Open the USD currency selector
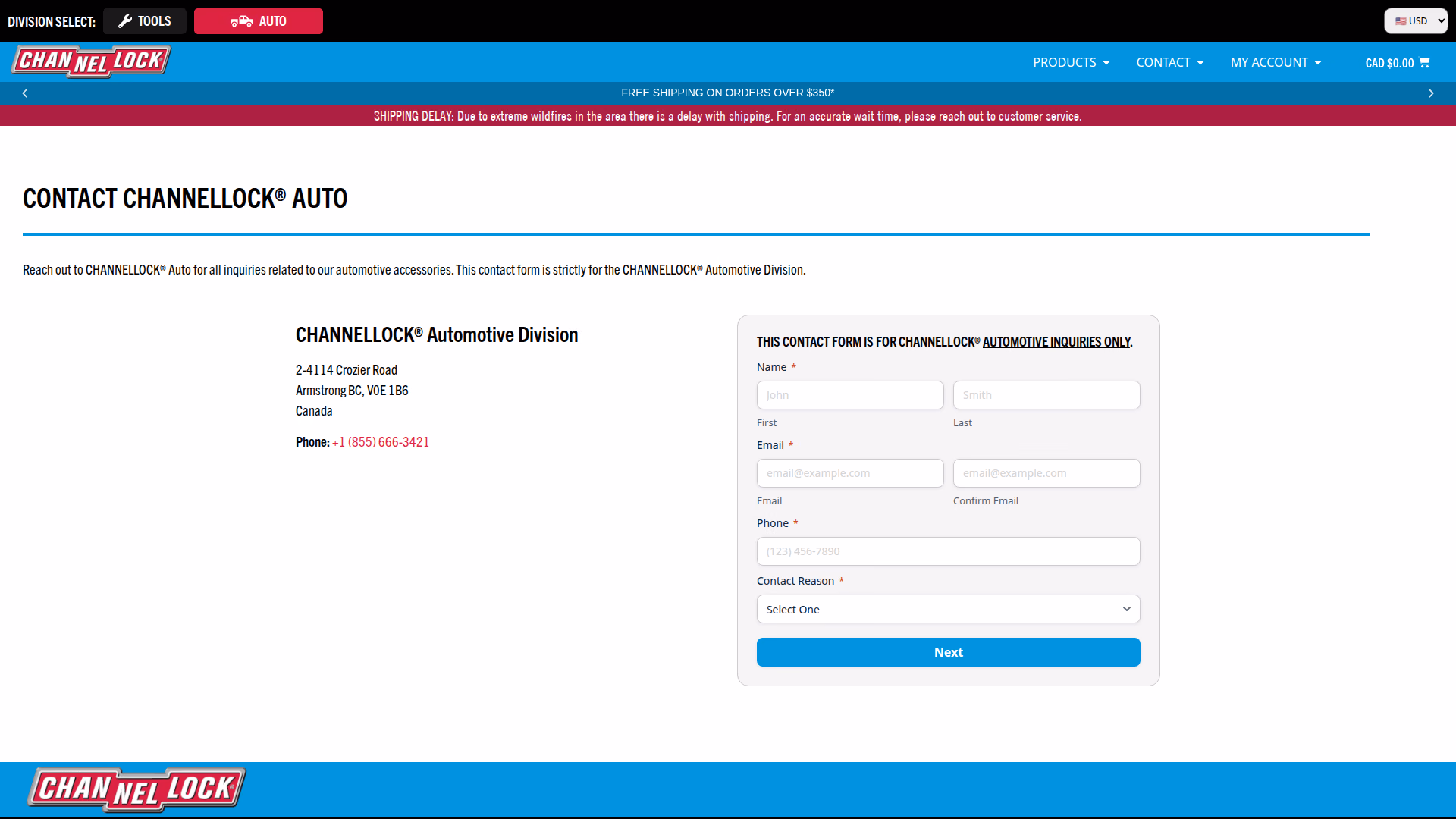This screenshot has height=819, width=1456. click(1416, 21)
